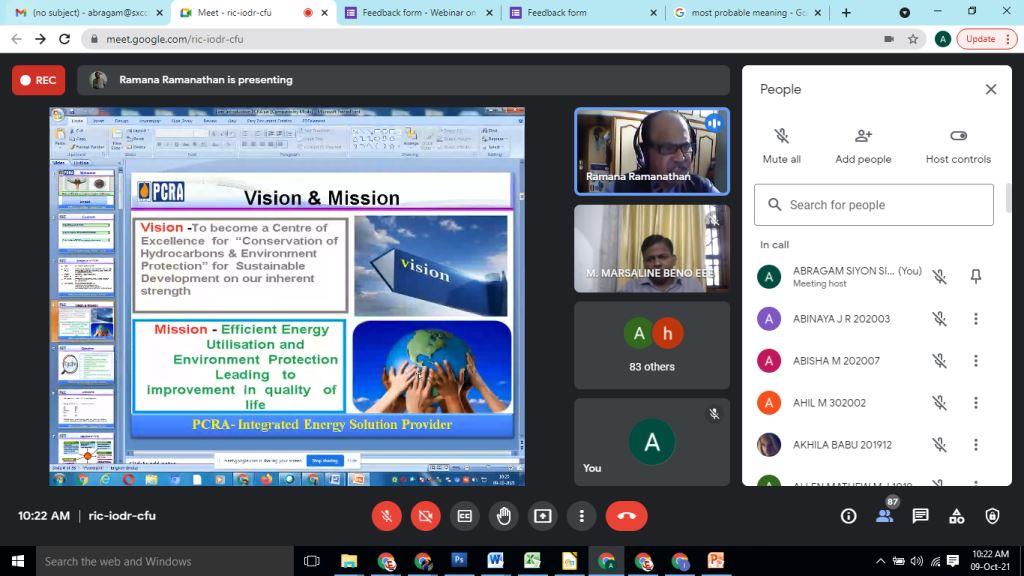
Task: Pin ABRAGAM SIYON to the screen
Action: click(x=975, y=276)
